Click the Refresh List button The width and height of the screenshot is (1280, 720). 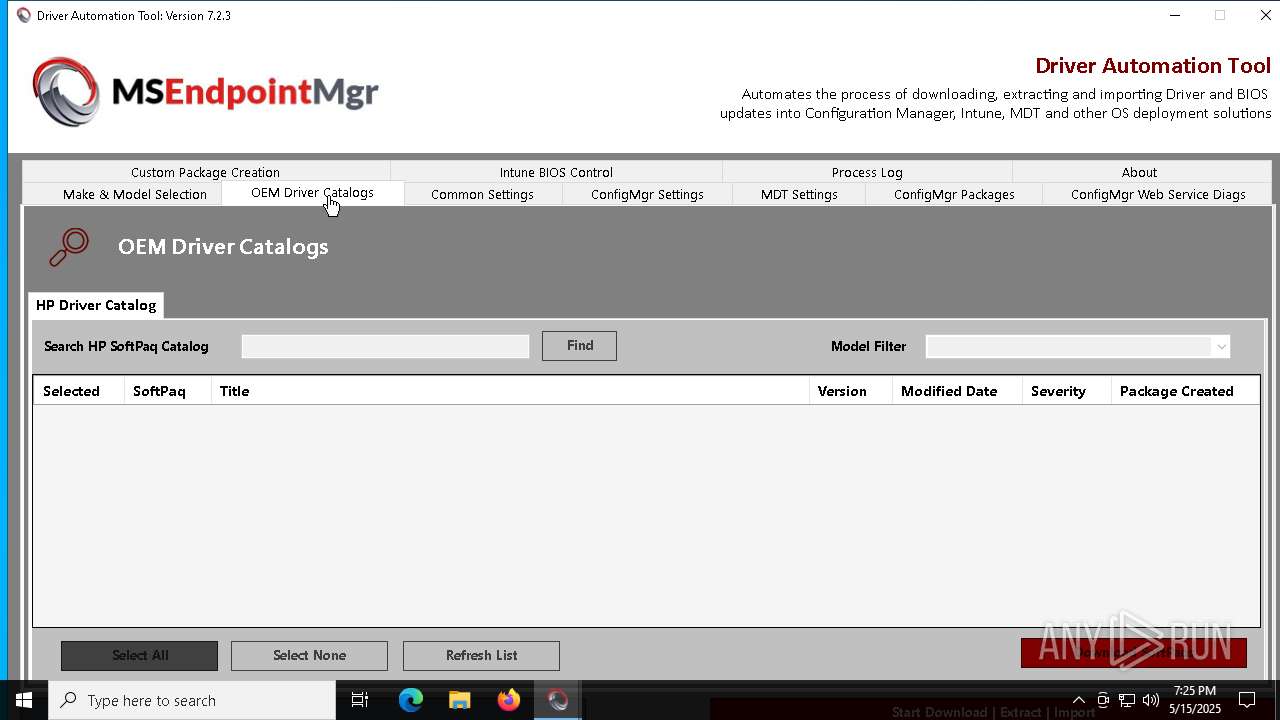481,655
